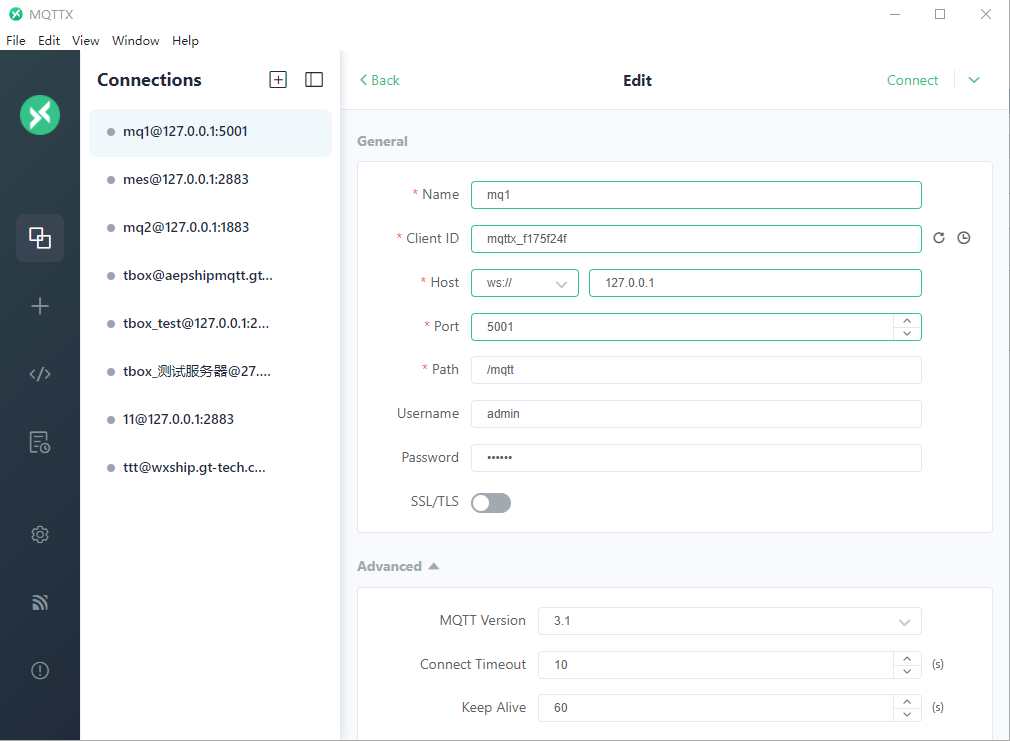This screenshot has width=1010, height=741.
Task: Increase Keep Alive with up arrow
Action: point(907,702)
